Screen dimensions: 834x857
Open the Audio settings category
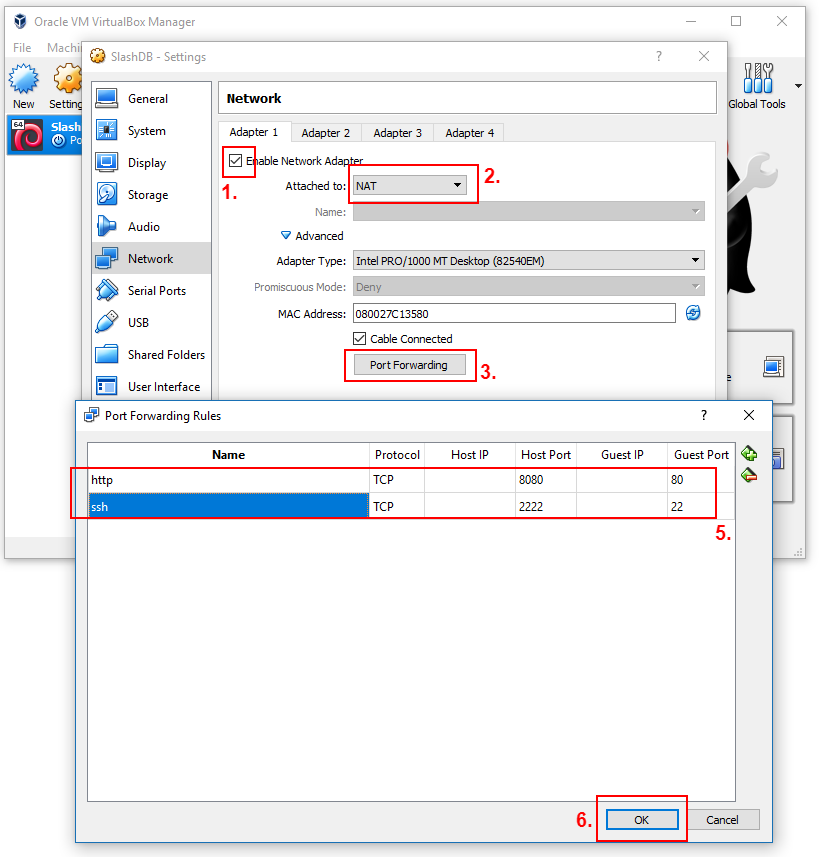click(x=143, y=227)
